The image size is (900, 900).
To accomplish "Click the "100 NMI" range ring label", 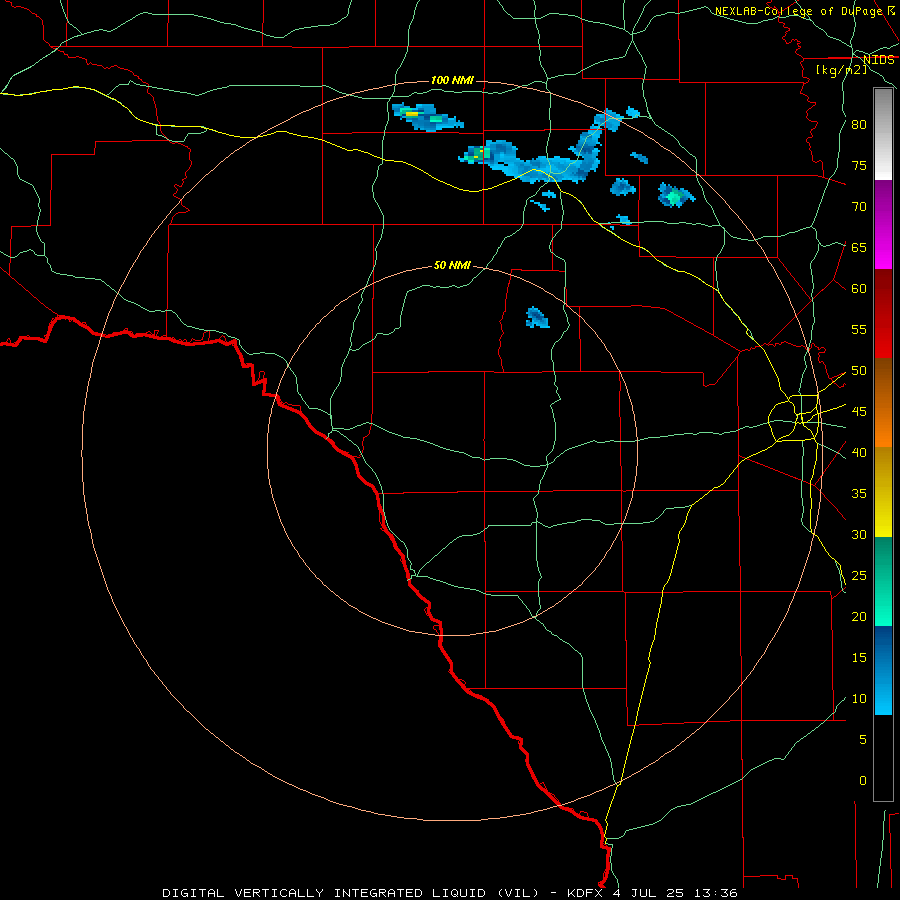I will pos(452,80).
